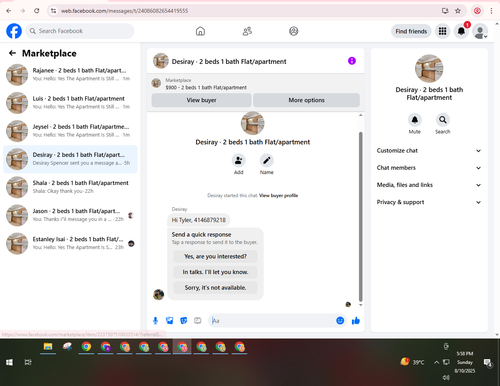The image size is (500, 386).
Task: Open the Estanley Isai conversation
Action: (x=70, y=243)
